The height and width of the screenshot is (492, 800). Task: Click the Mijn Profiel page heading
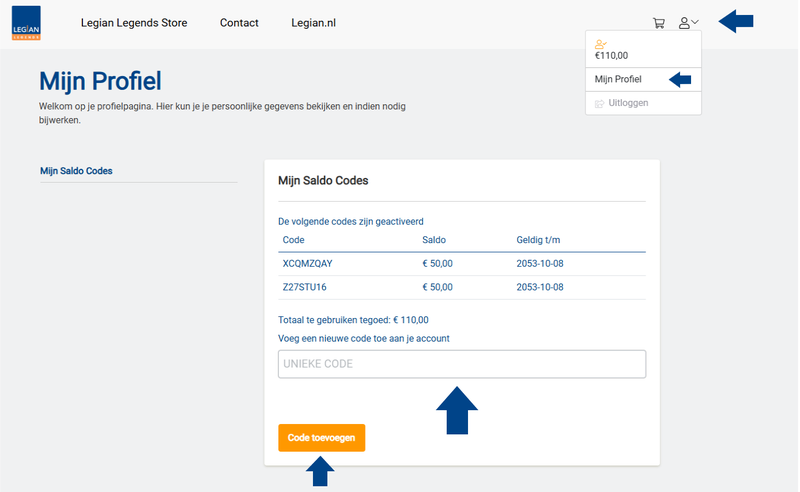(x=101, y=81)
